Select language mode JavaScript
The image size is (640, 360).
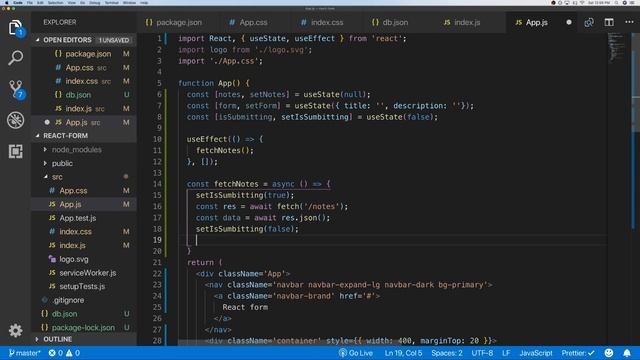point(536,353)
